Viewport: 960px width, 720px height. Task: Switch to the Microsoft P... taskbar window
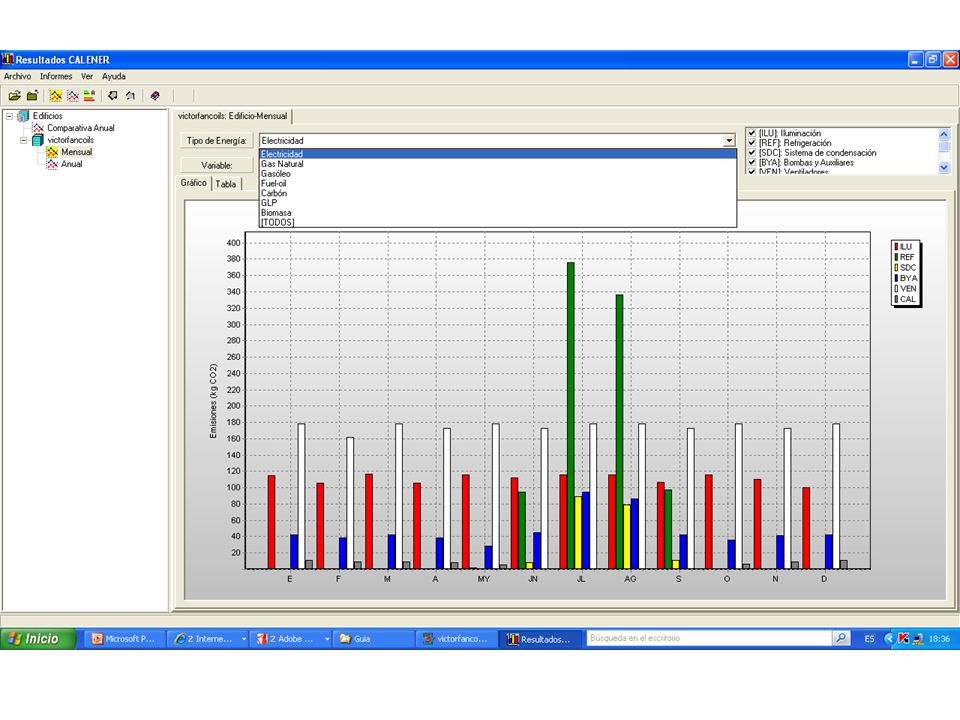click(125, 639)
